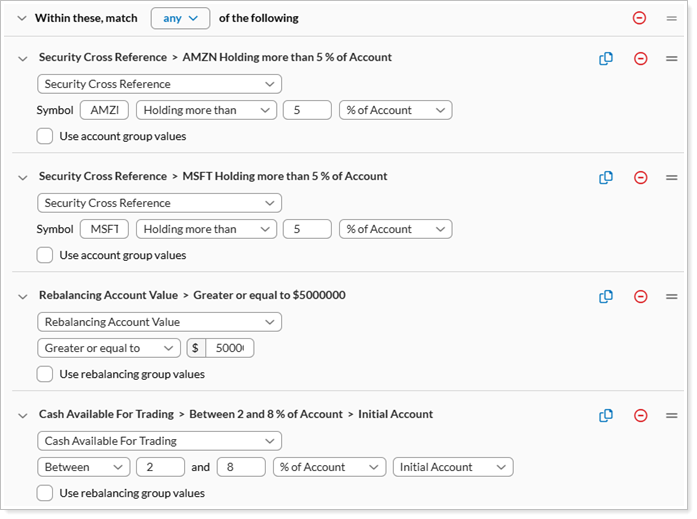Delete the MSFT holding rule
Screen dimensions: 697x519
pyautogui.click(x=640, y=178)
